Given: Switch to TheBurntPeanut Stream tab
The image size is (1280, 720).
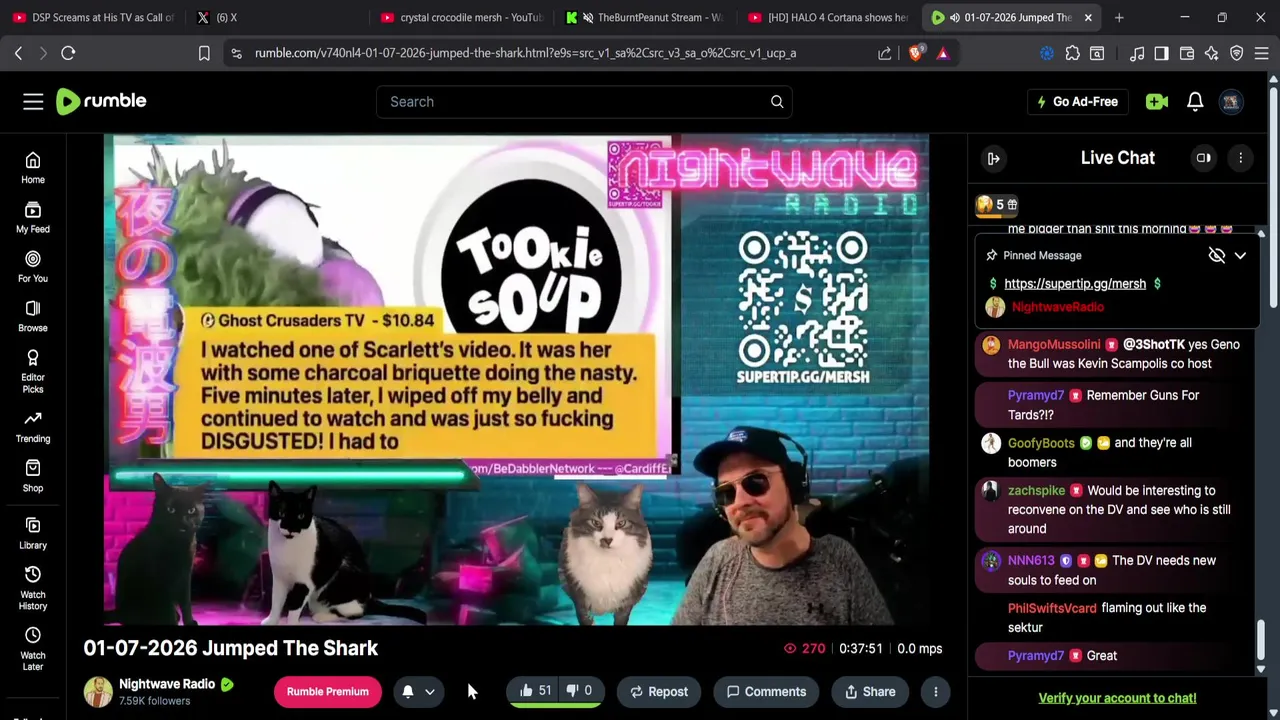Looking at the screenshot, I should click(x=645, y=17).
